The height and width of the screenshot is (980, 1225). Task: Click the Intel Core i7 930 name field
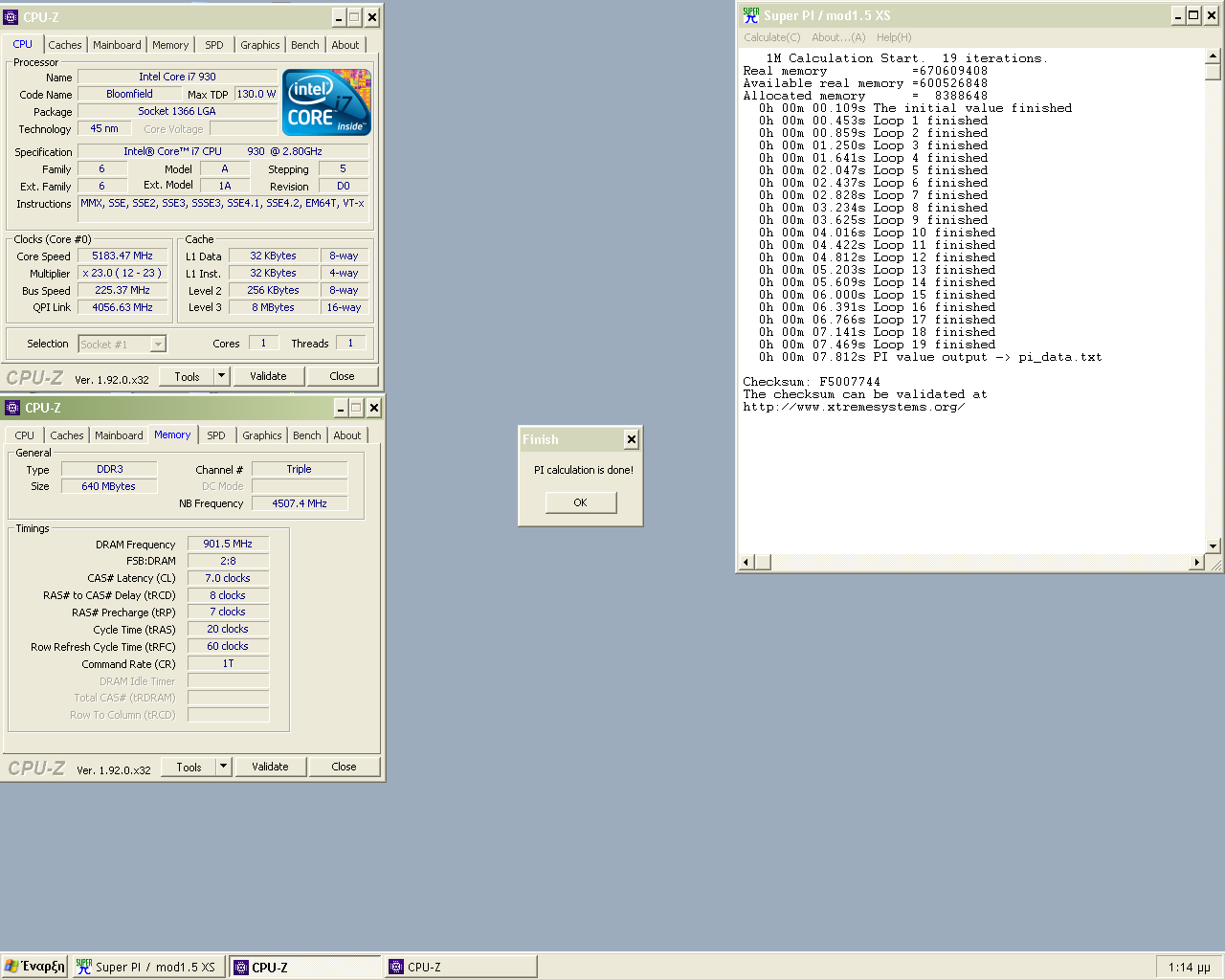pos(177,77)
